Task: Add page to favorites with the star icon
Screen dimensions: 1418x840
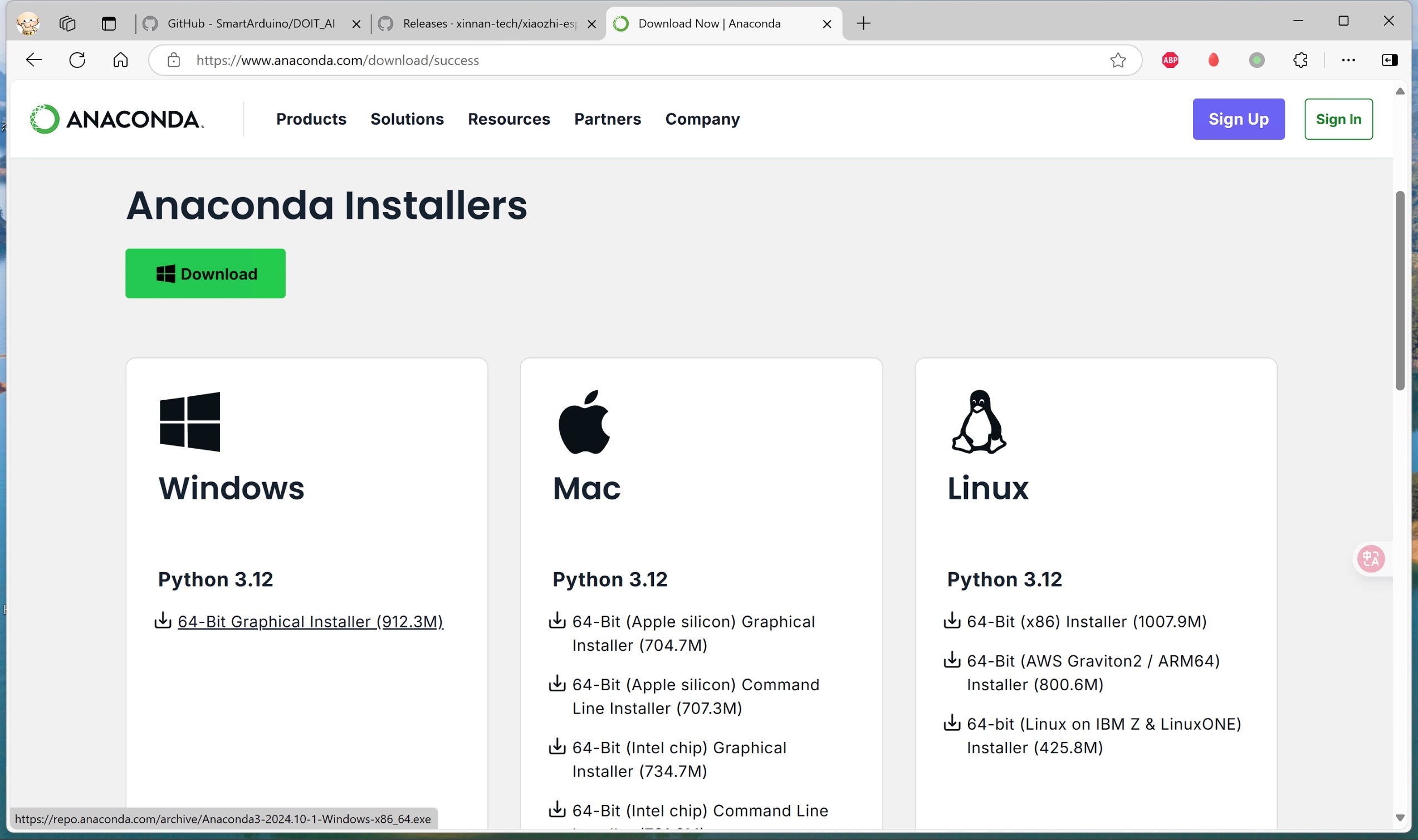Action: point(1117,60)
